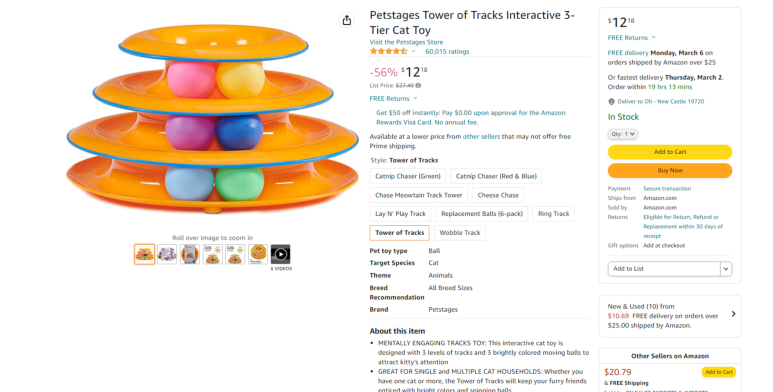The height and width of the screenshot is (392, 773).
Task: Open the Qty quantity dropdown
Action: pos(622,134)
